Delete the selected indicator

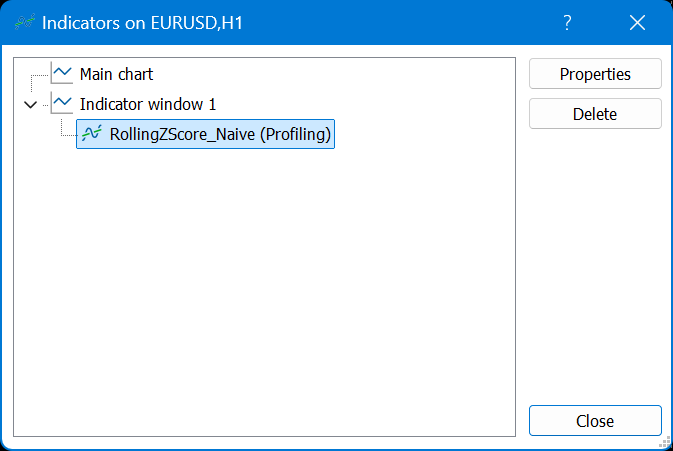coord(595,114)
